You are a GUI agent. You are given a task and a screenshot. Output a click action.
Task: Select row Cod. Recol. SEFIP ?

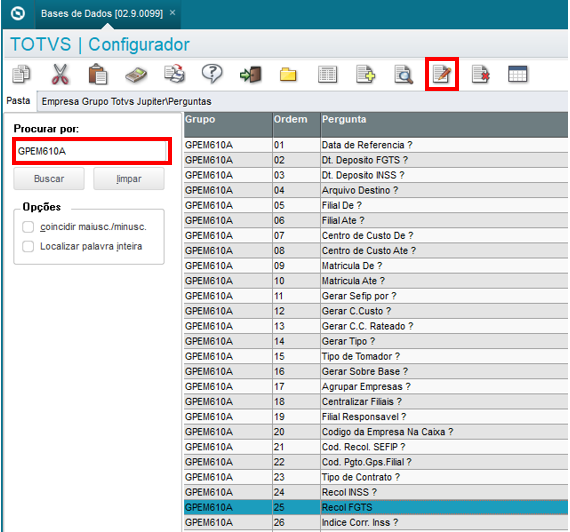pos(376,447)
